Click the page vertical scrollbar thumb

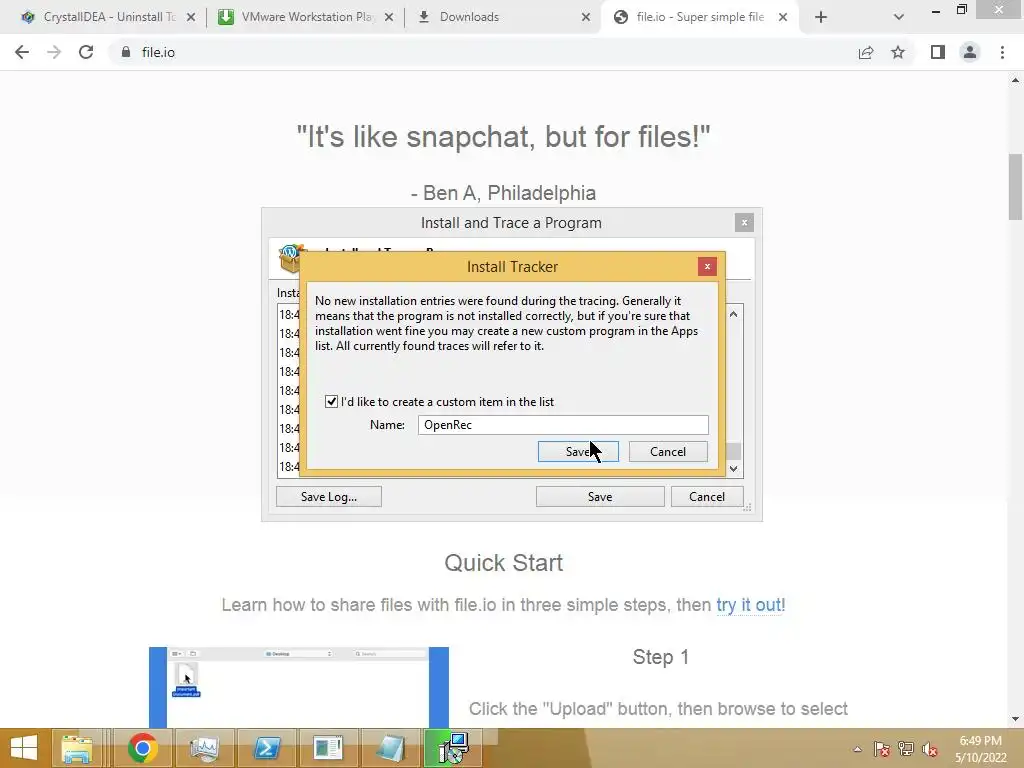[x=1015, y=187]
